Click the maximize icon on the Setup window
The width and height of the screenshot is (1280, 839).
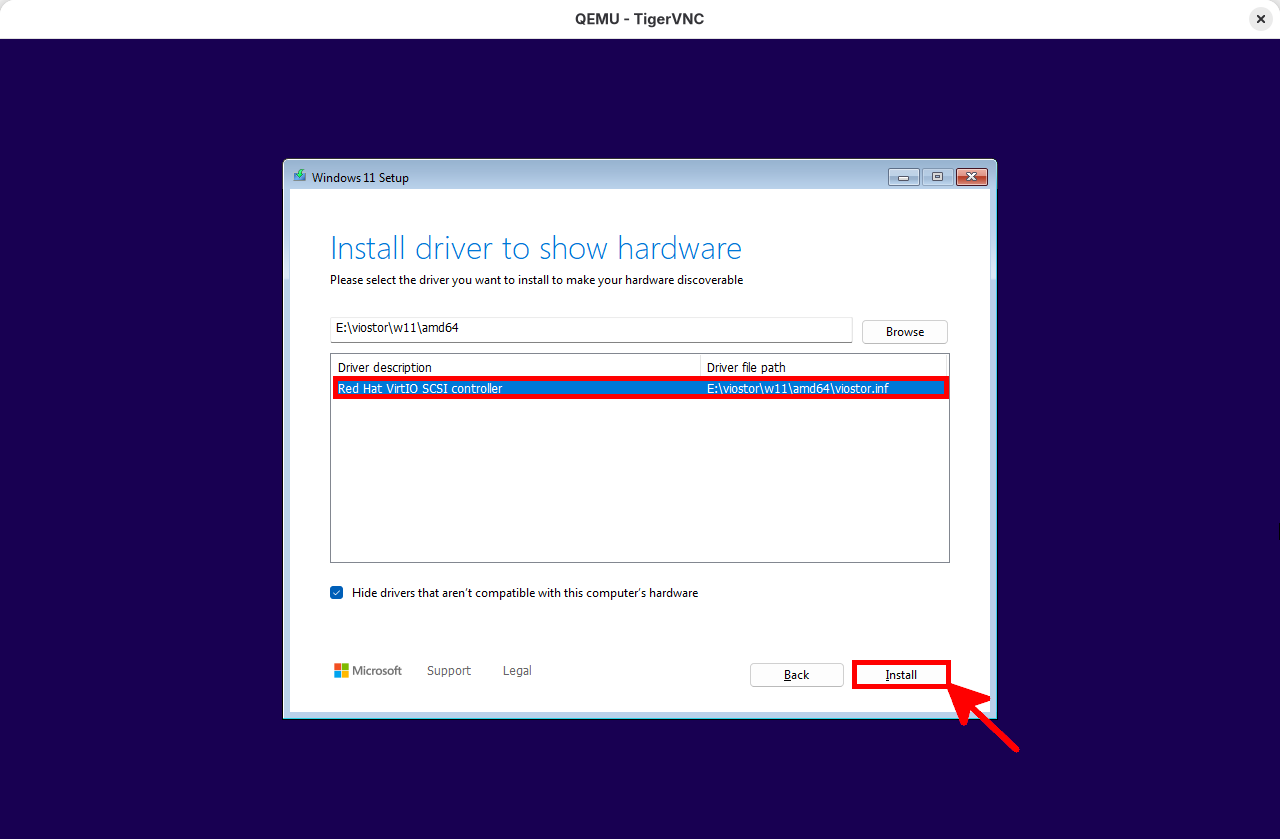click(937, 176)
